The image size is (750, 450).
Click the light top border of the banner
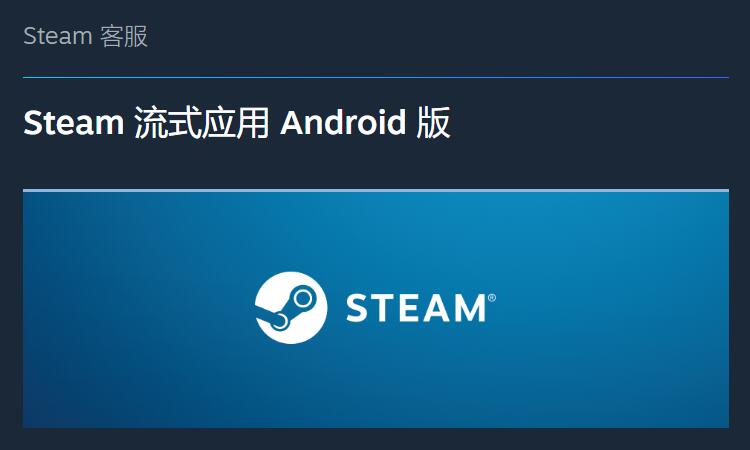click(376, 190)
